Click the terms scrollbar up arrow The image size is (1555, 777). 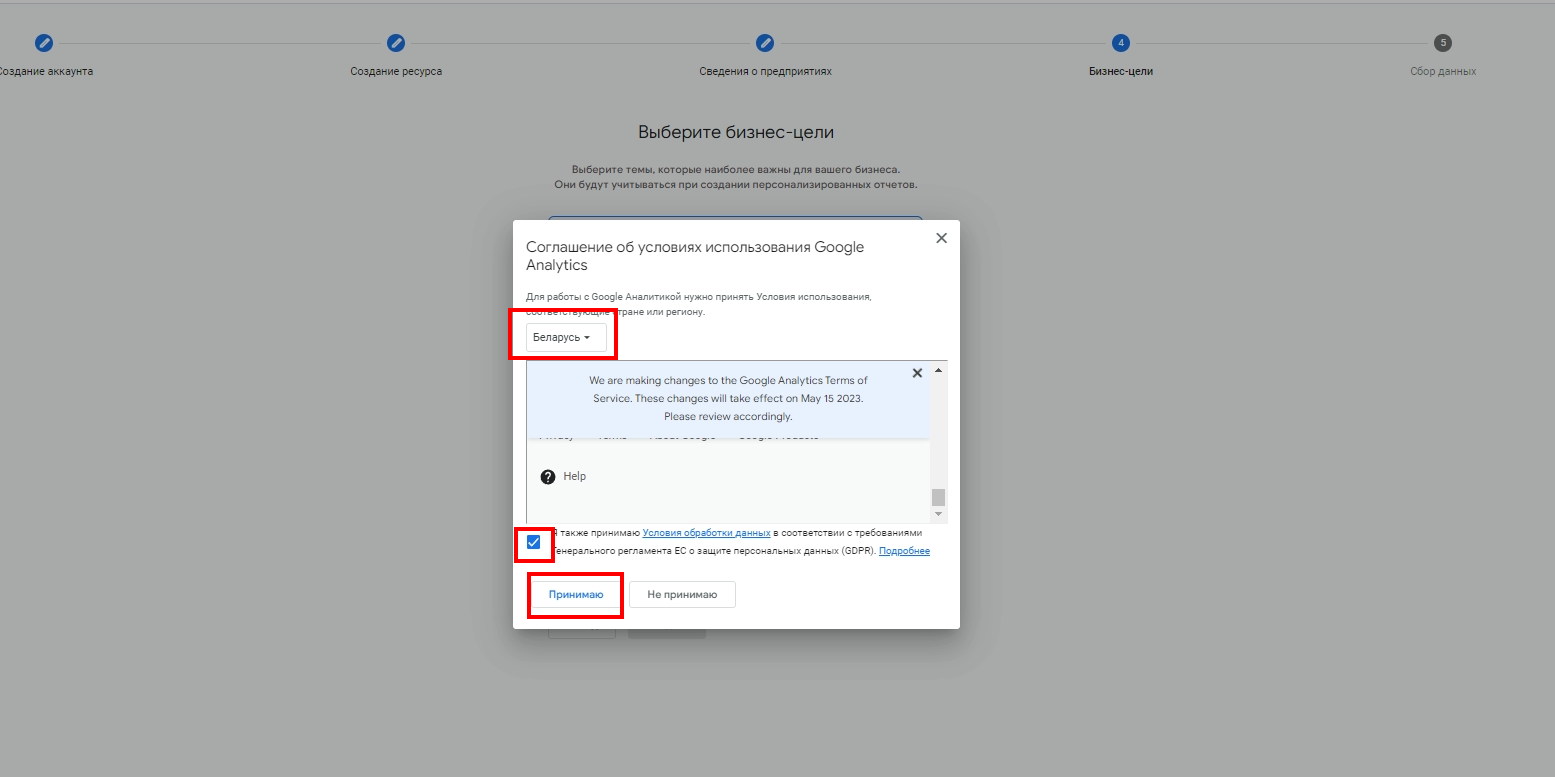tap(938, 370)
